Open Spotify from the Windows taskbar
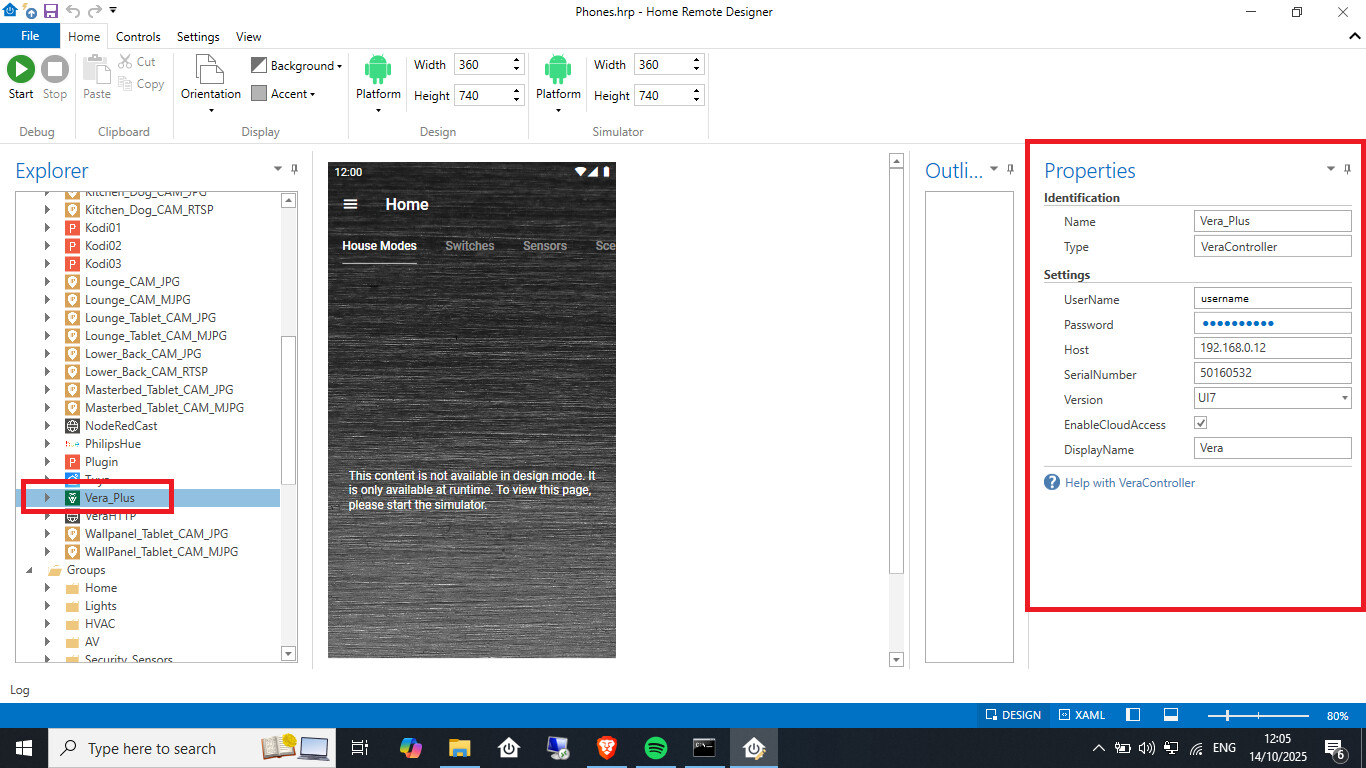This screenshot has width=1366, height=768. (656, 748)
